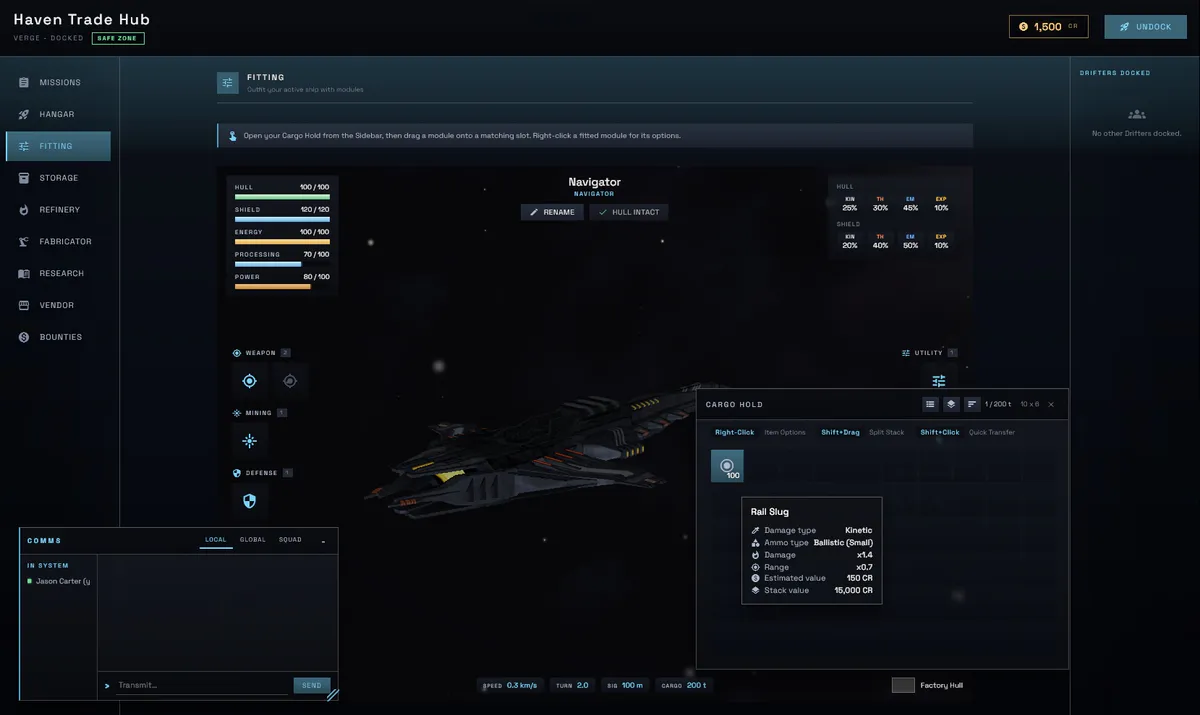
Task: Click the Haven Trade Hub title
Action: pos(82,20)
